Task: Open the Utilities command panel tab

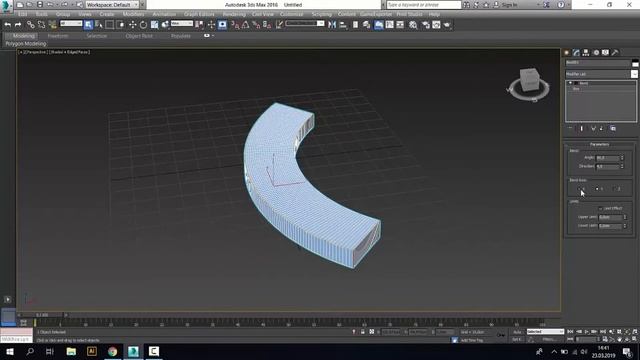Action: tap(615, 53)
